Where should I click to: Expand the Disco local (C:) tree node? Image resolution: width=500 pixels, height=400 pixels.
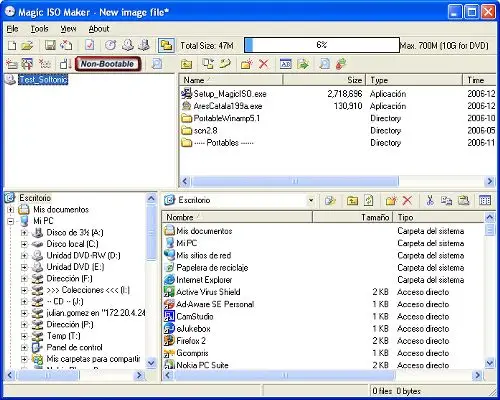[x=24, y=244]
